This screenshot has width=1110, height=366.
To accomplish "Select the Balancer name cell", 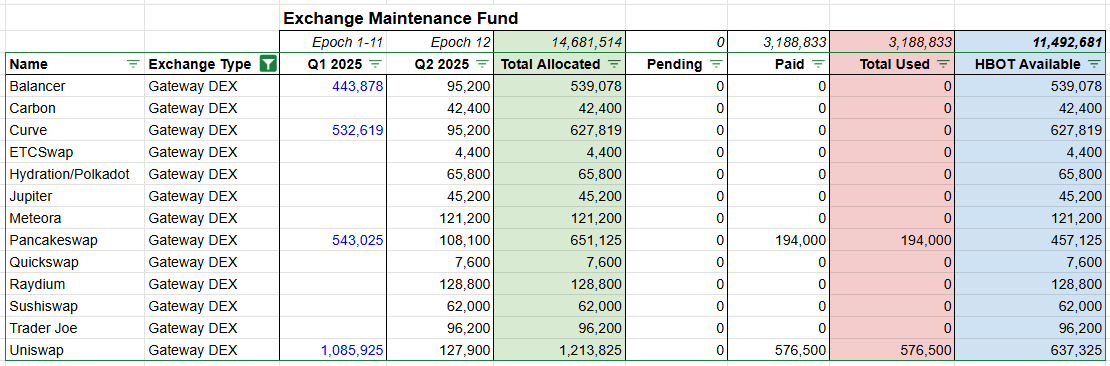I will [74, 86].
